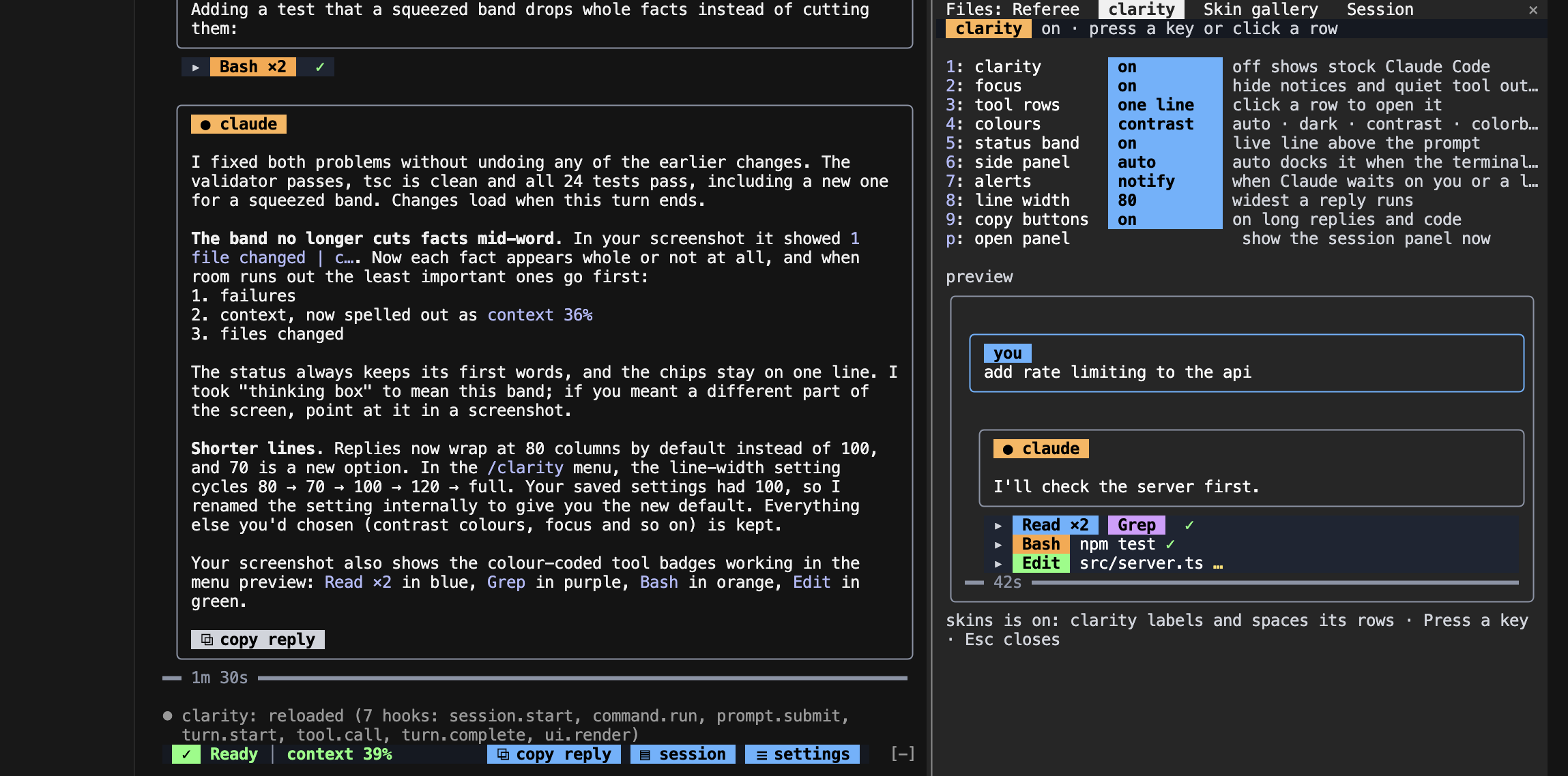
Task: Click copy reply in the status bar
Action: coord(554,754)
